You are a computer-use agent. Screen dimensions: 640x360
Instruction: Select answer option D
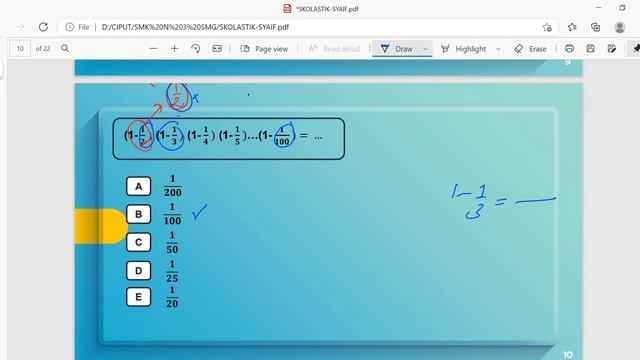pos(138,271)
